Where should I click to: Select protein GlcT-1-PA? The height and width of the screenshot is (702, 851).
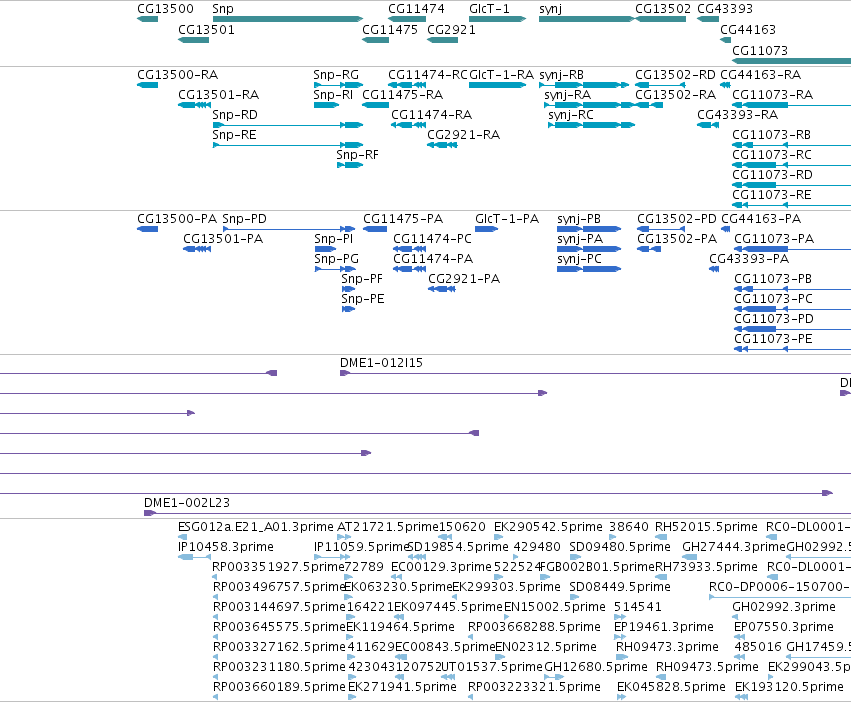pos(487,229)
